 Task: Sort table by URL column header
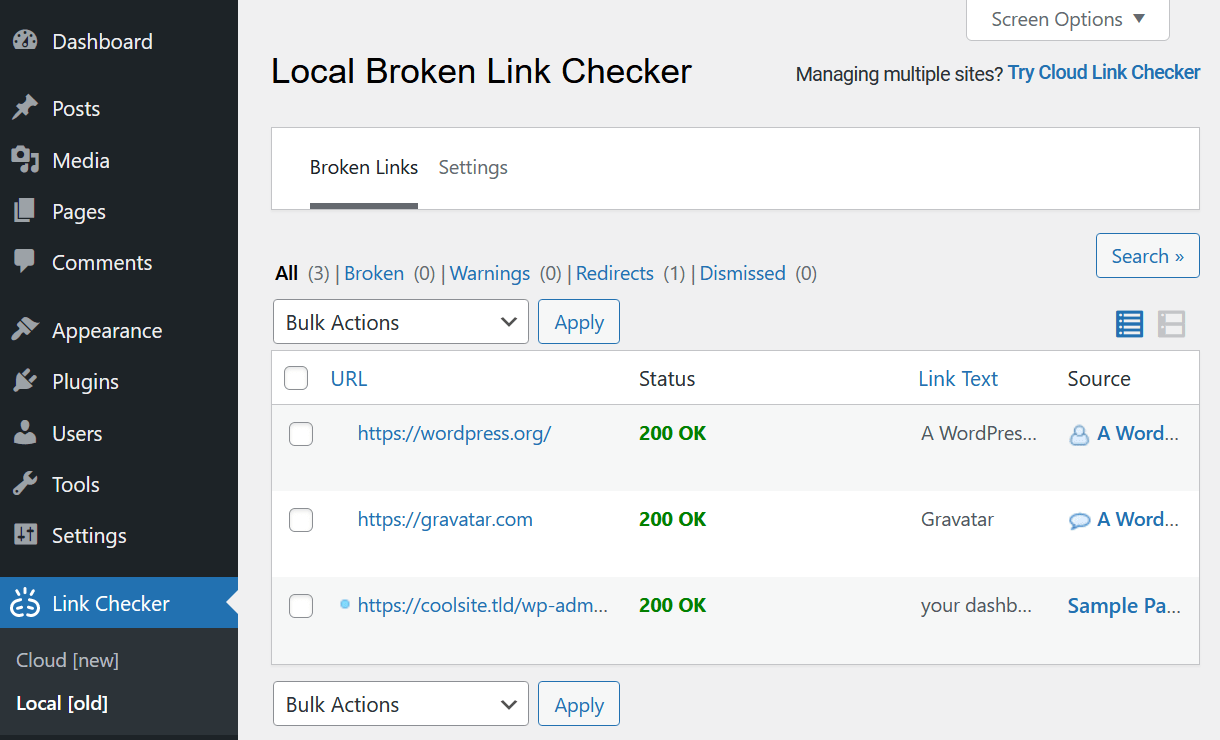[349, 378]
